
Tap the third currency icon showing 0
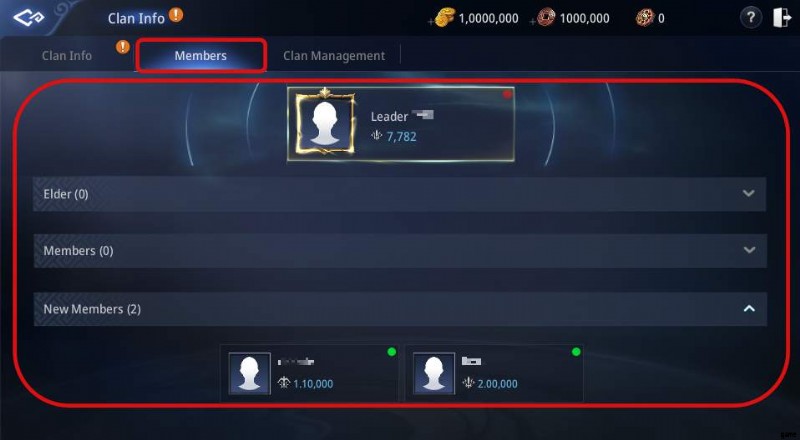644,18
